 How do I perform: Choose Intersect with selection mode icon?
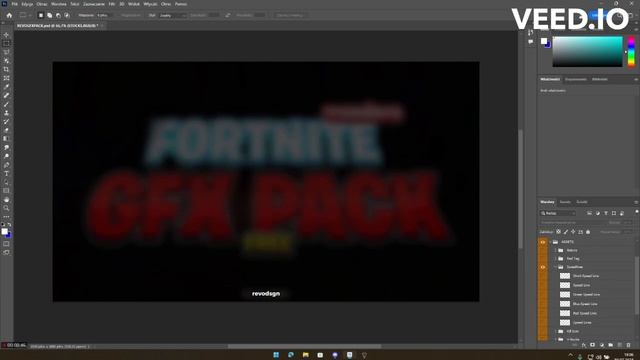click(67, 15)
